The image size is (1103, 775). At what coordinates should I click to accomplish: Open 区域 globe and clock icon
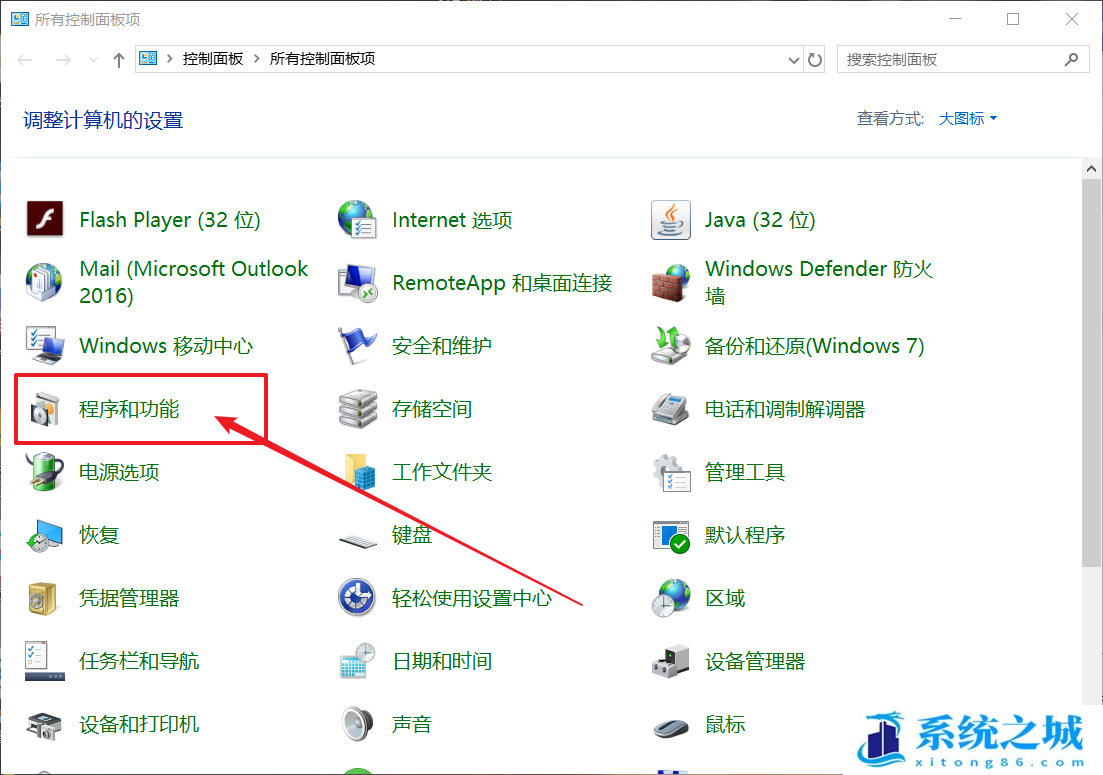(x=670, y=598)
